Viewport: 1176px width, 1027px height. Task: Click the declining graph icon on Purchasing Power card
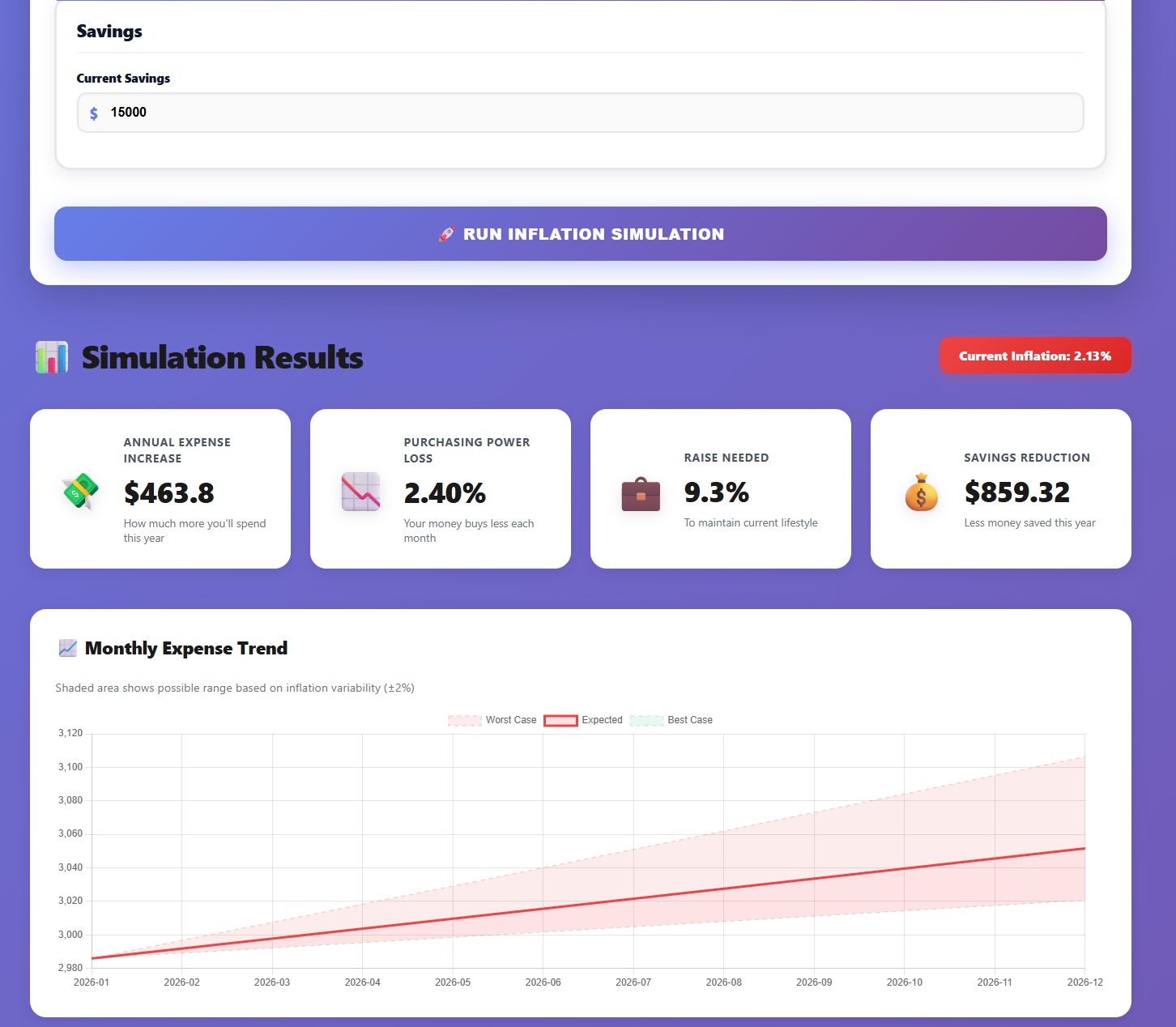pyautogui.click(x=360, y=492)
